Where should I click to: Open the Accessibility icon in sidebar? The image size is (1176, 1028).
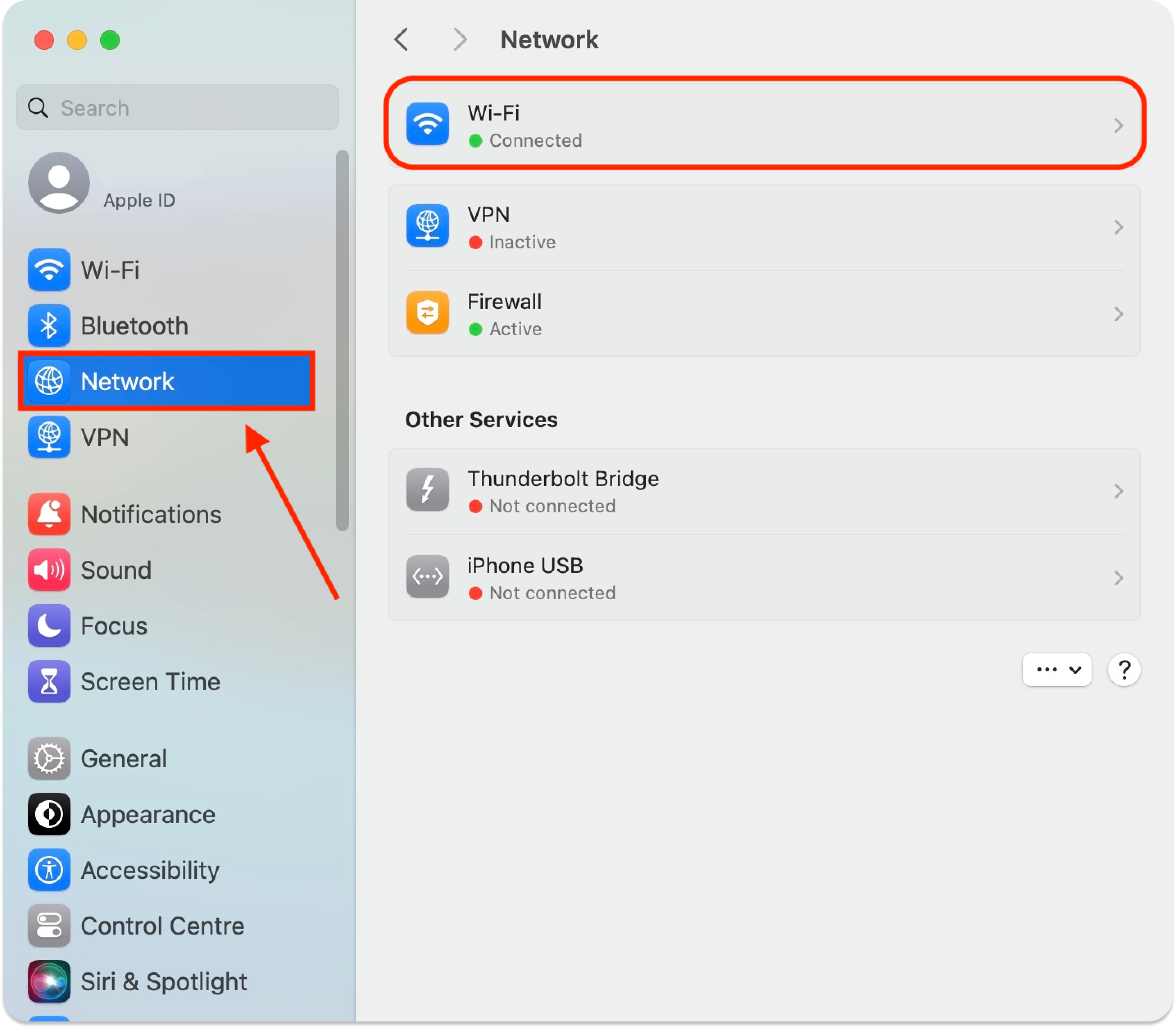coord(49,870)
